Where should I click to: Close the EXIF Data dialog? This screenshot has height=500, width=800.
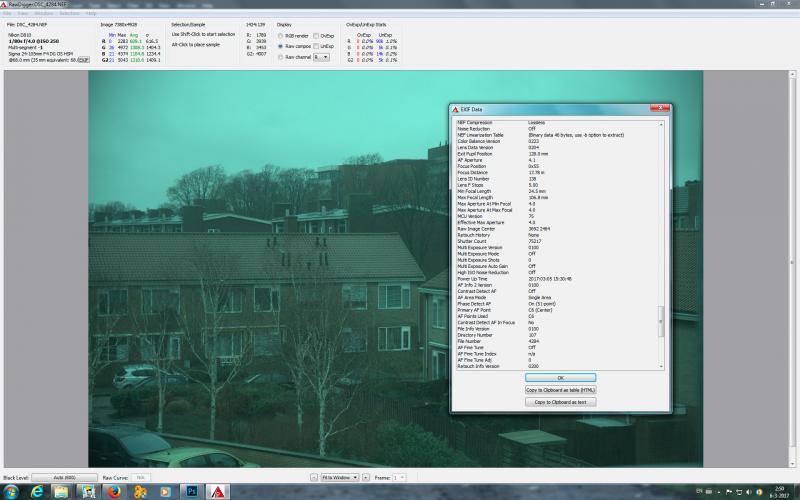[660, 108]
